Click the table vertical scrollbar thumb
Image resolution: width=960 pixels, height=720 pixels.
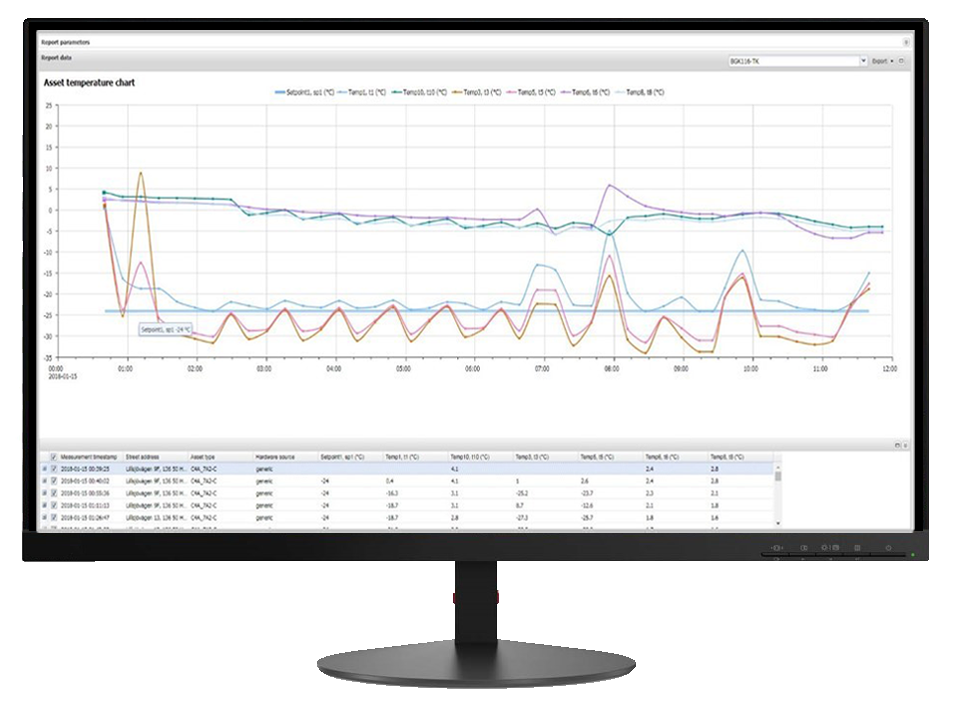(778, 476)
